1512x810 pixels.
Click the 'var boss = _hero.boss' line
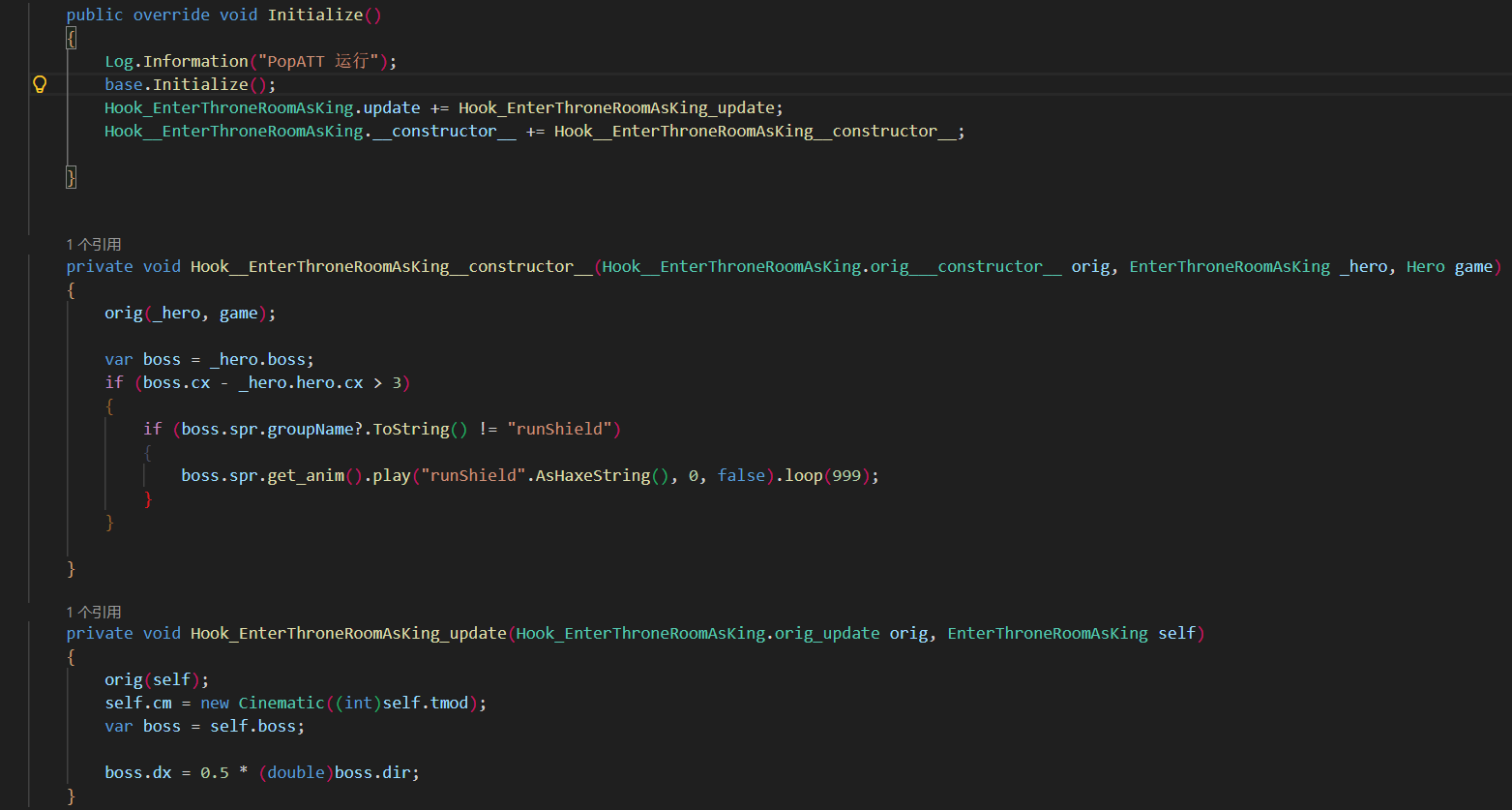(210, 359)
